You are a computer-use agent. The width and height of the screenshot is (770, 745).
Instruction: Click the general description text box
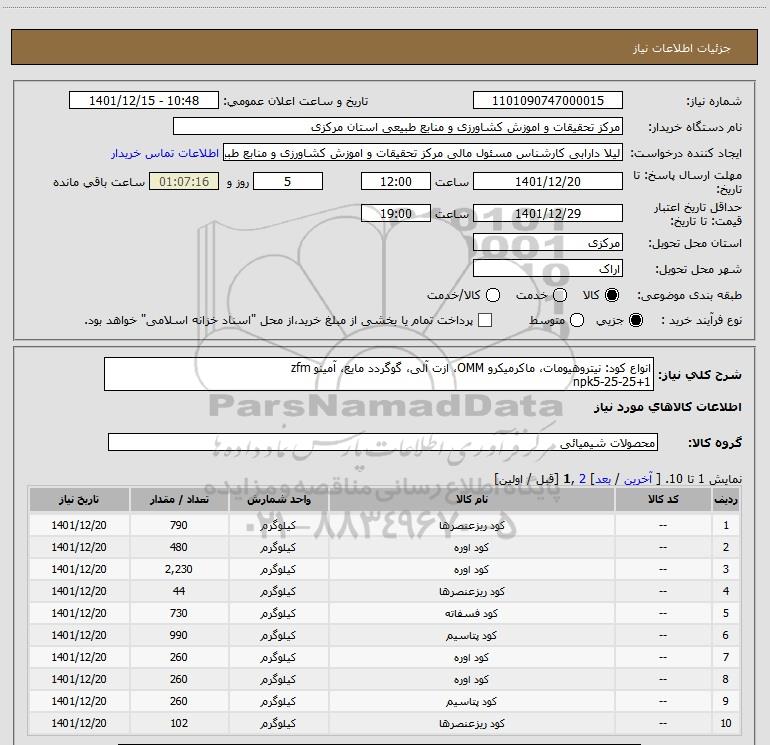click(x=379, y=374)
